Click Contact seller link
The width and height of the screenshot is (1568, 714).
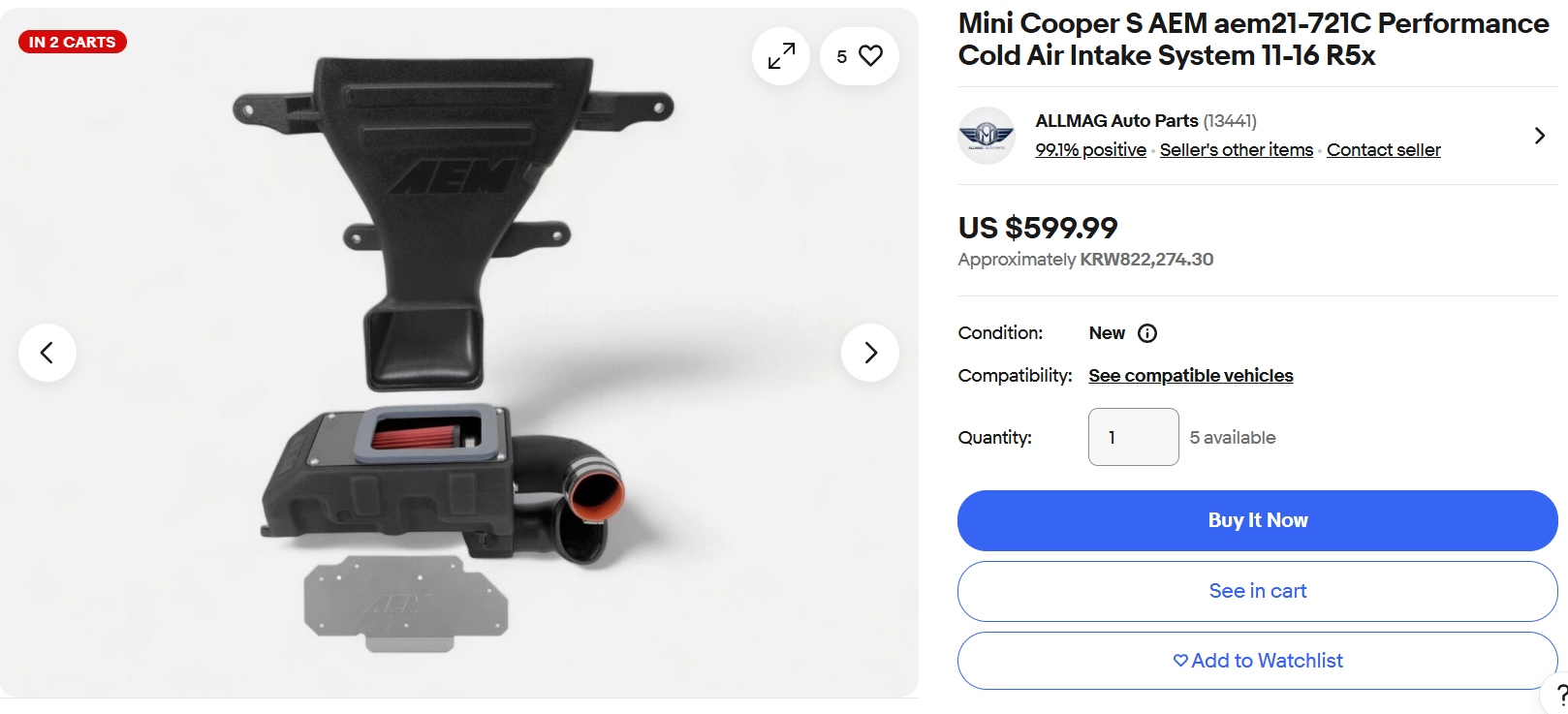[x=1384, y=150]
